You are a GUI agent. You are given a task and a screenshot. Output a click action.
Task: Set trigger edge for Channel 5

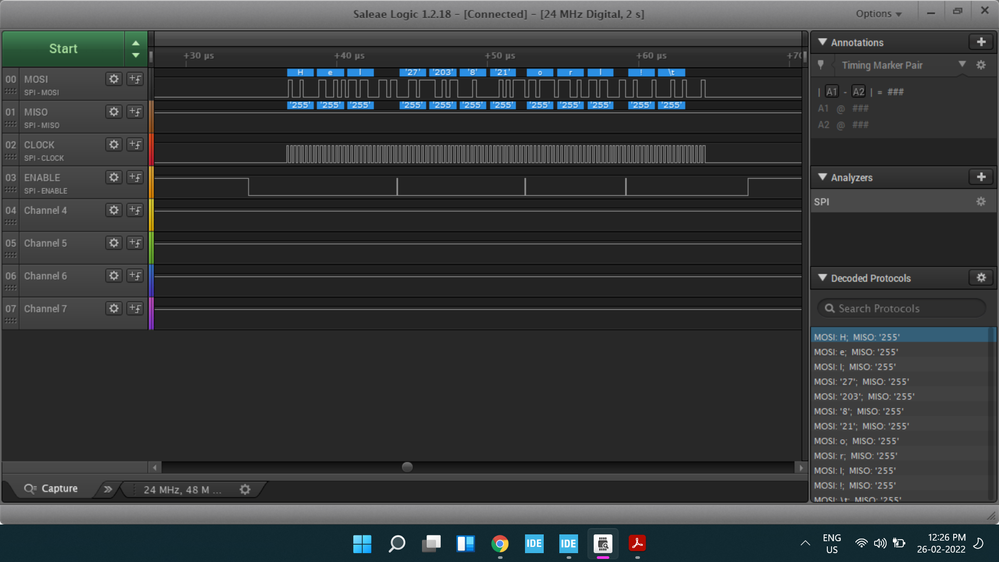point(135,243)
